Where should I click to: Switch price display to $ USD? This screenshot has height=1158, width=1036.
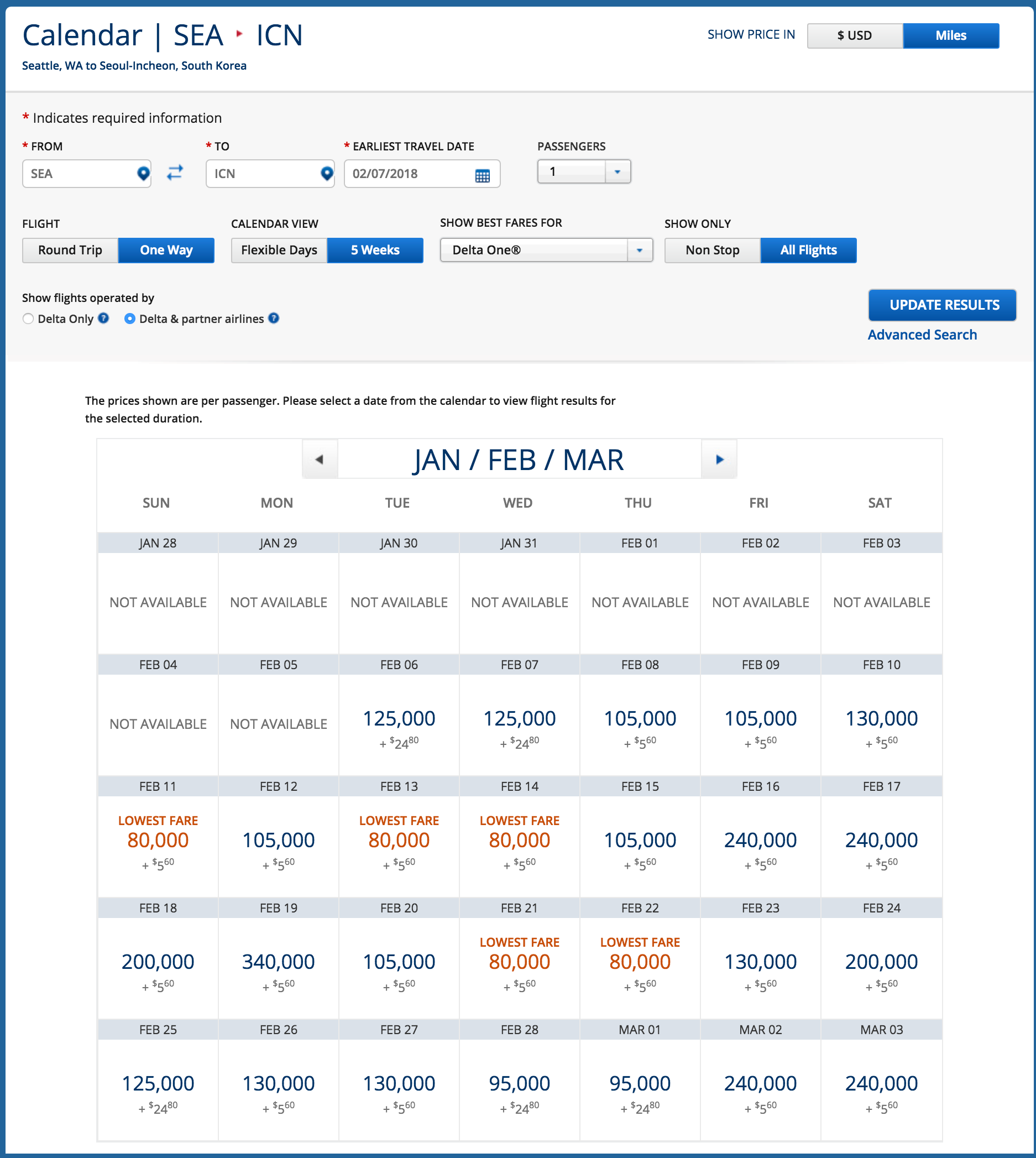pyautogui.click(x=855, y=35)
